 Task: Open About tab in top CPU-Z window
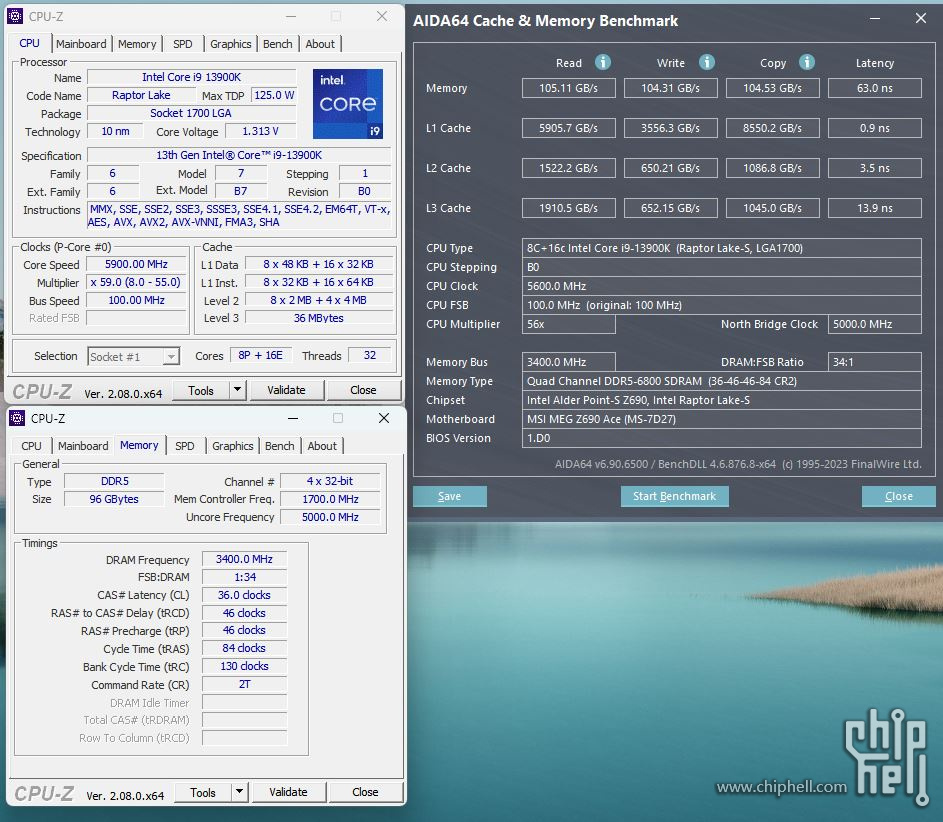pyautogui.click(x=320, y=44)
